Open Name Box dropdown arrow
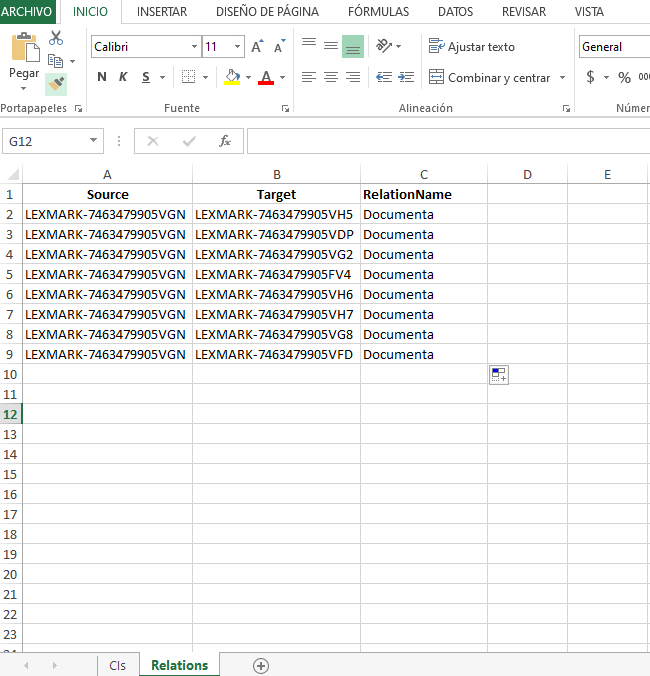The width and height of the screenshot is (650, 676). (x=93, y=141)
